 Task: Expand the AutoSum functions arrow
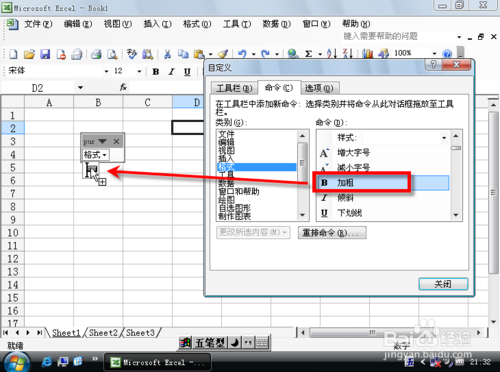click(320, 54)
